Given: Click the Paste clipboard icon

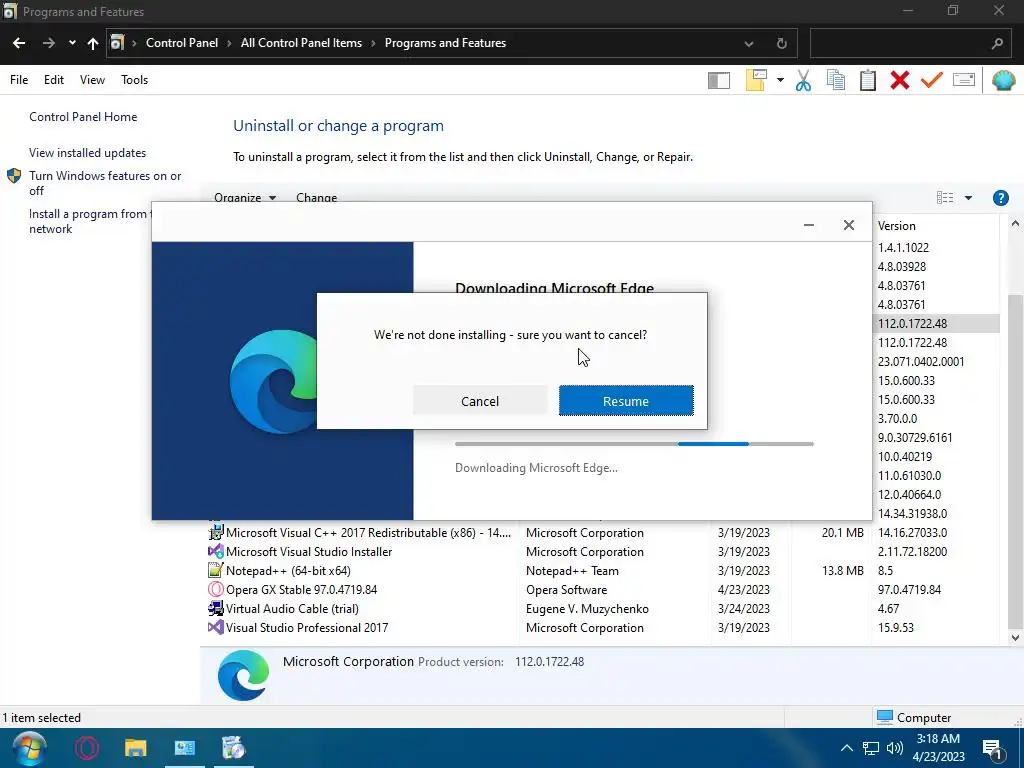Looking at the screenshot, I should (868, 80).
